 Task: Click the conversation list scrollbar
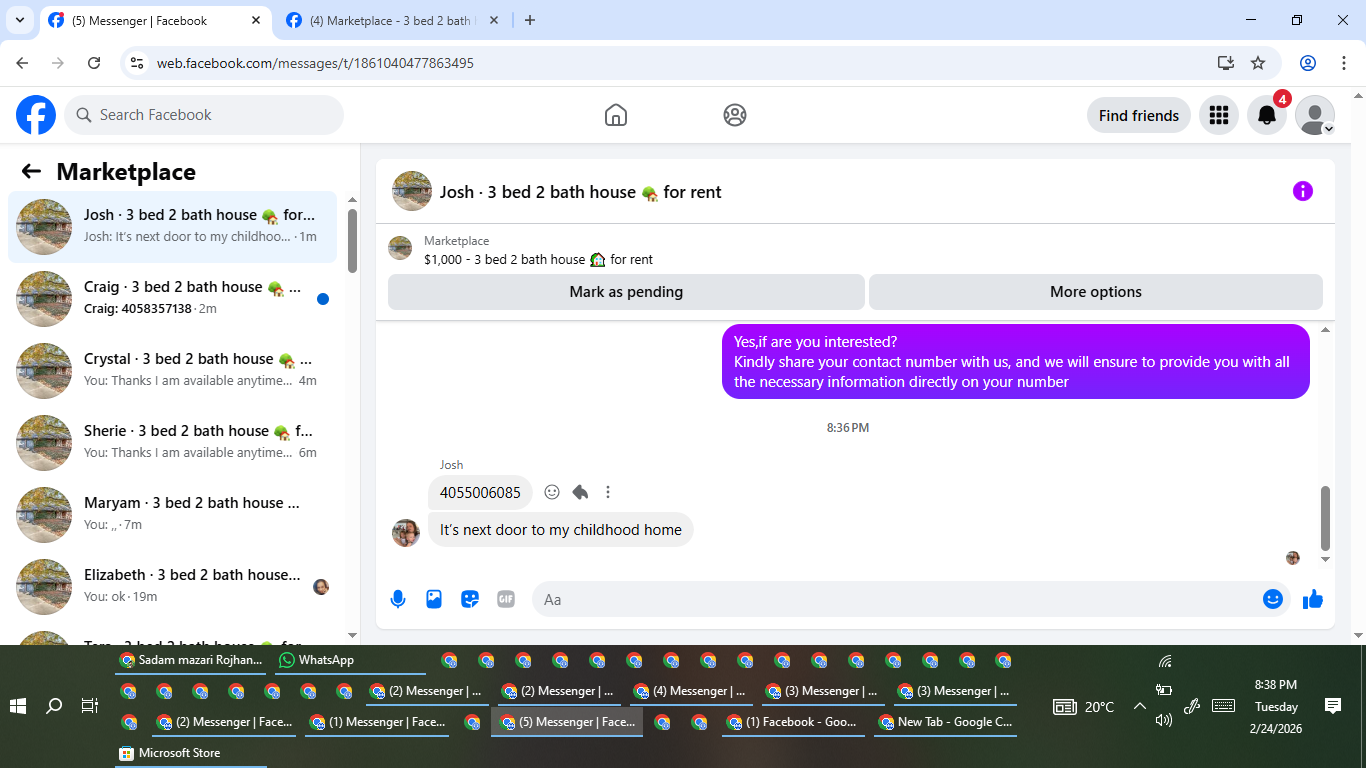coord(352,240)
